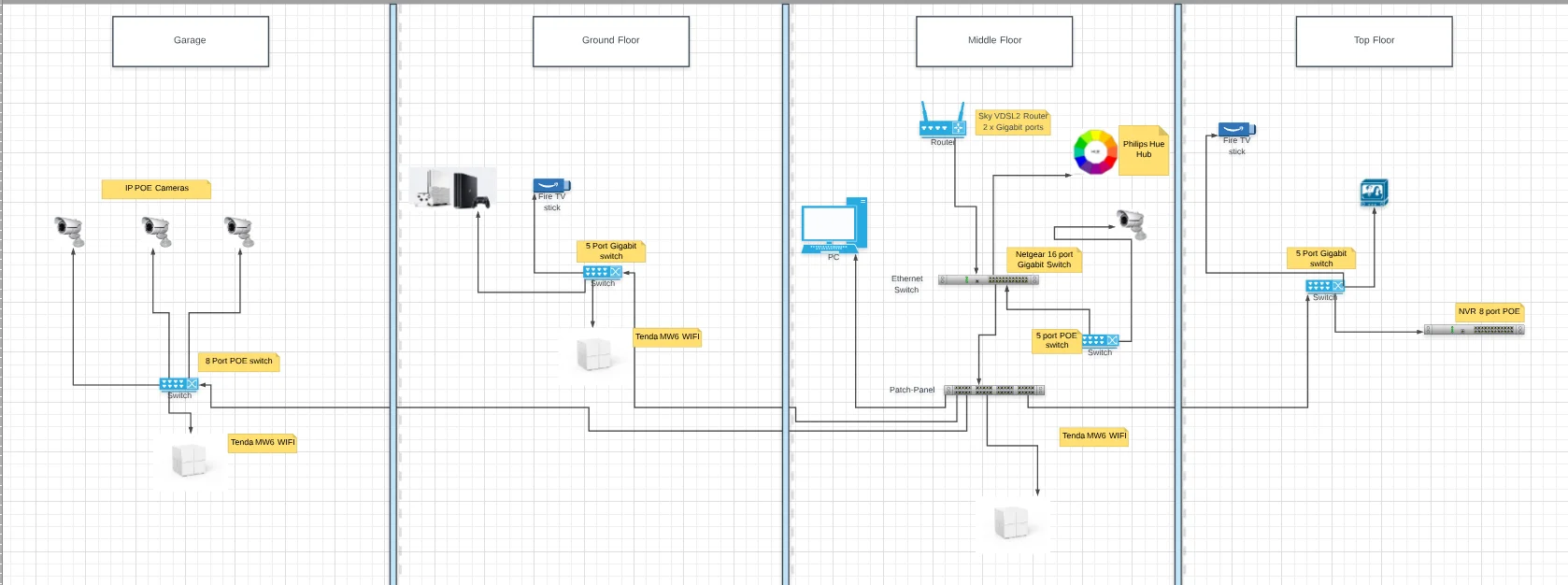Select the Philips Hue color wheel icon
The height and width of the screenshot is (585, 1568).
(x=1095, y=151)
